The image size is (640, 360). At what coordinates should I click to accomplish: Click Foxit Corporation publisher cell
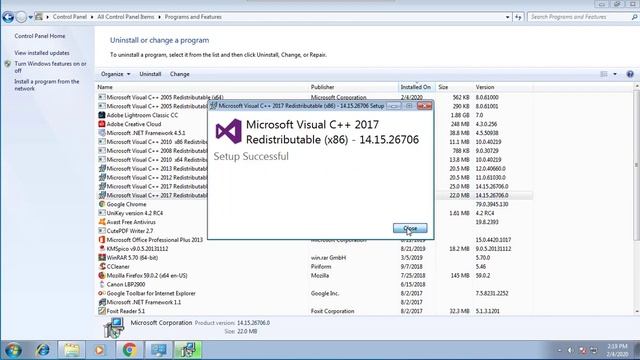(x=332, y=311)
